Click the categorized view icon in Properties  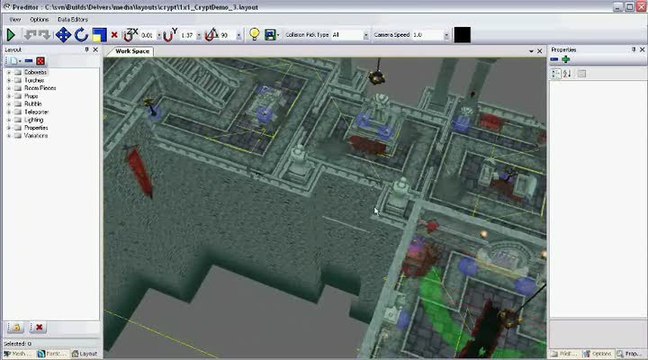pyautogui.click(x=556, y=74)
